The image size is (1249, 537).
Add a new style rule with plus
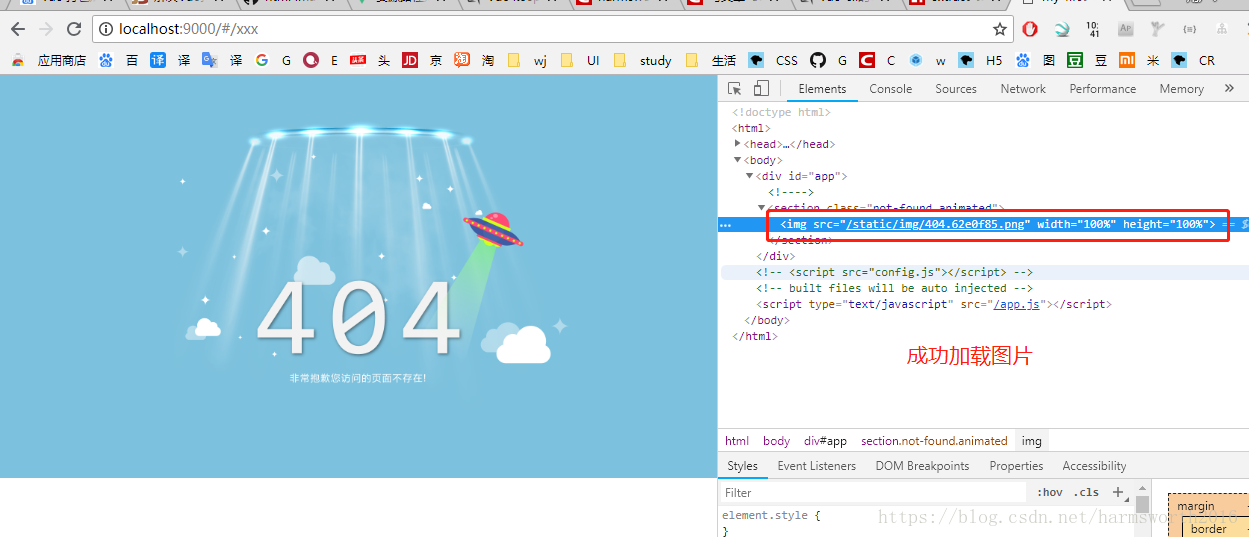coord(1118,493)
